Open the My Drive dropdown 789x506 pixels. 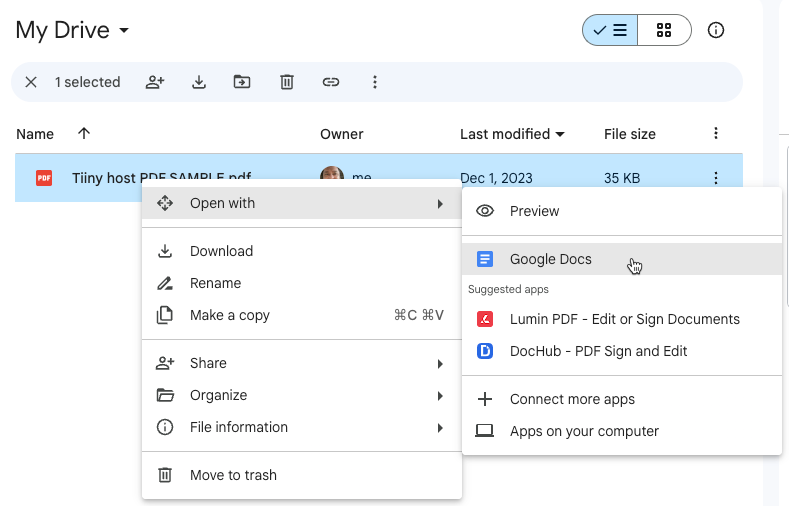point(72,30)
